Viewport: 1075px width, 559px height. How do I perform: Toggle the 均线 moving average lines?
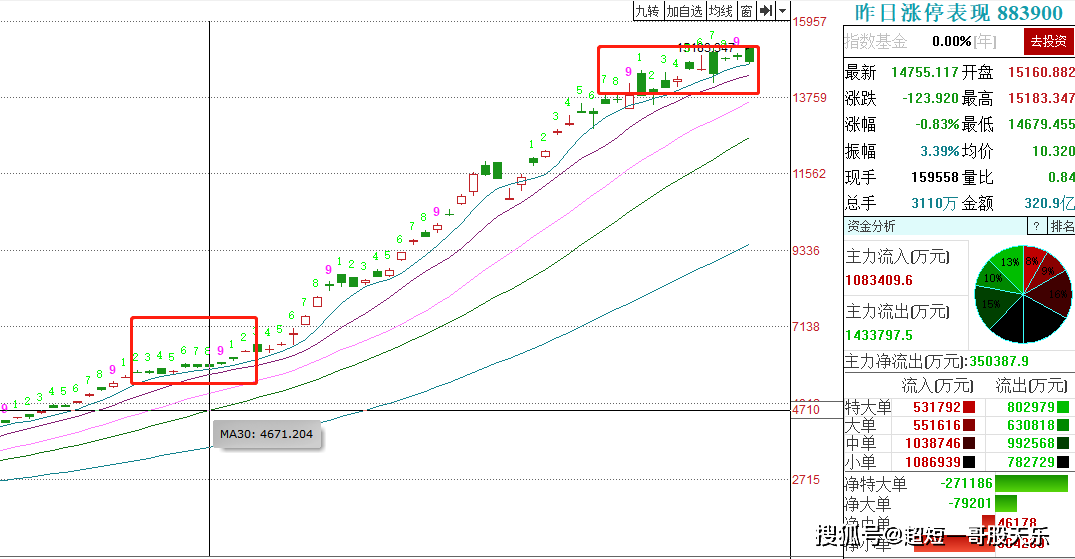click(x=721, y=11)
